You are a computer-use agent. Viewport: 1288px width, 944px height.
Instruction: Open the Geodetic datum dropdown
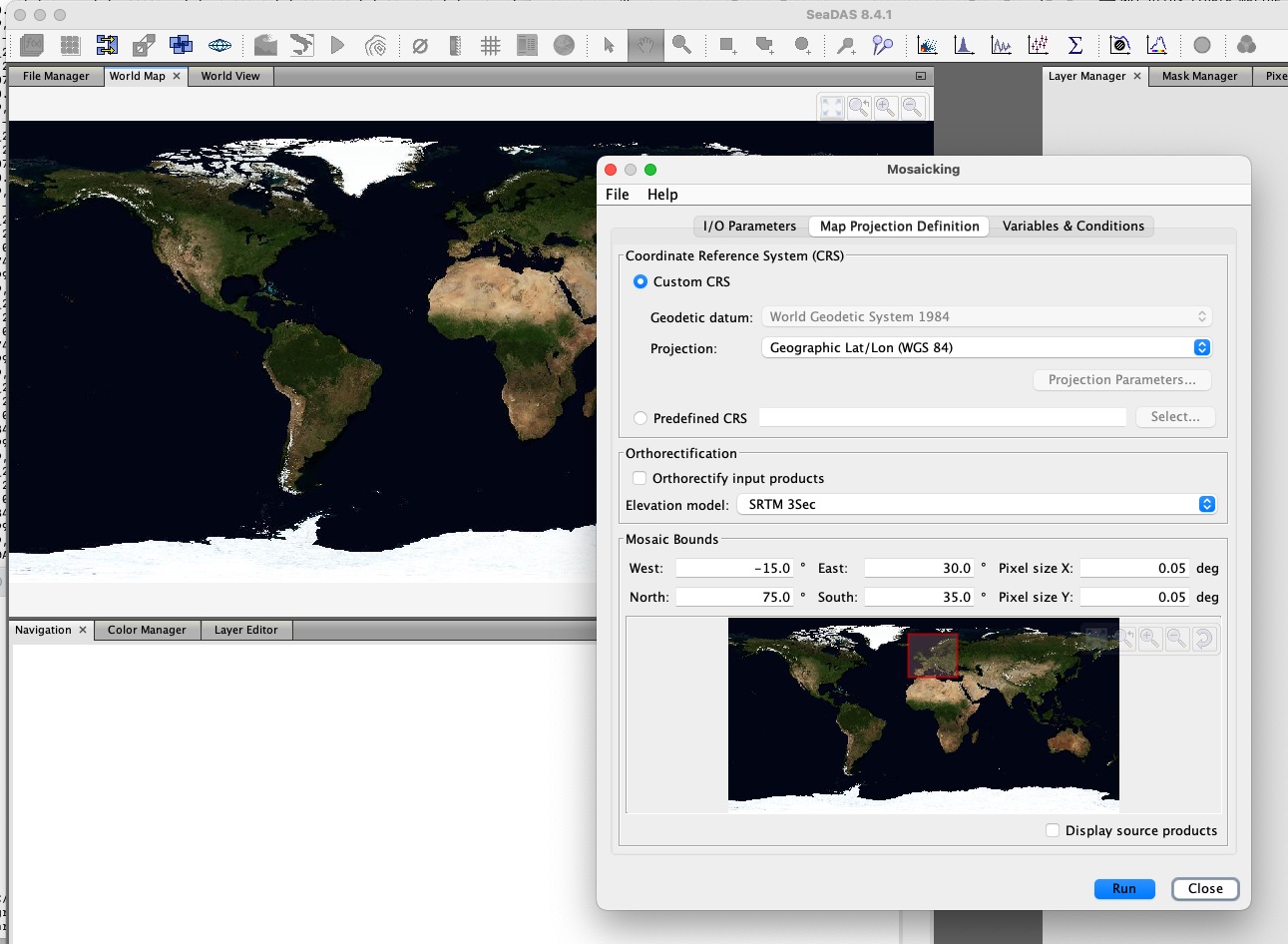[986, 316]
